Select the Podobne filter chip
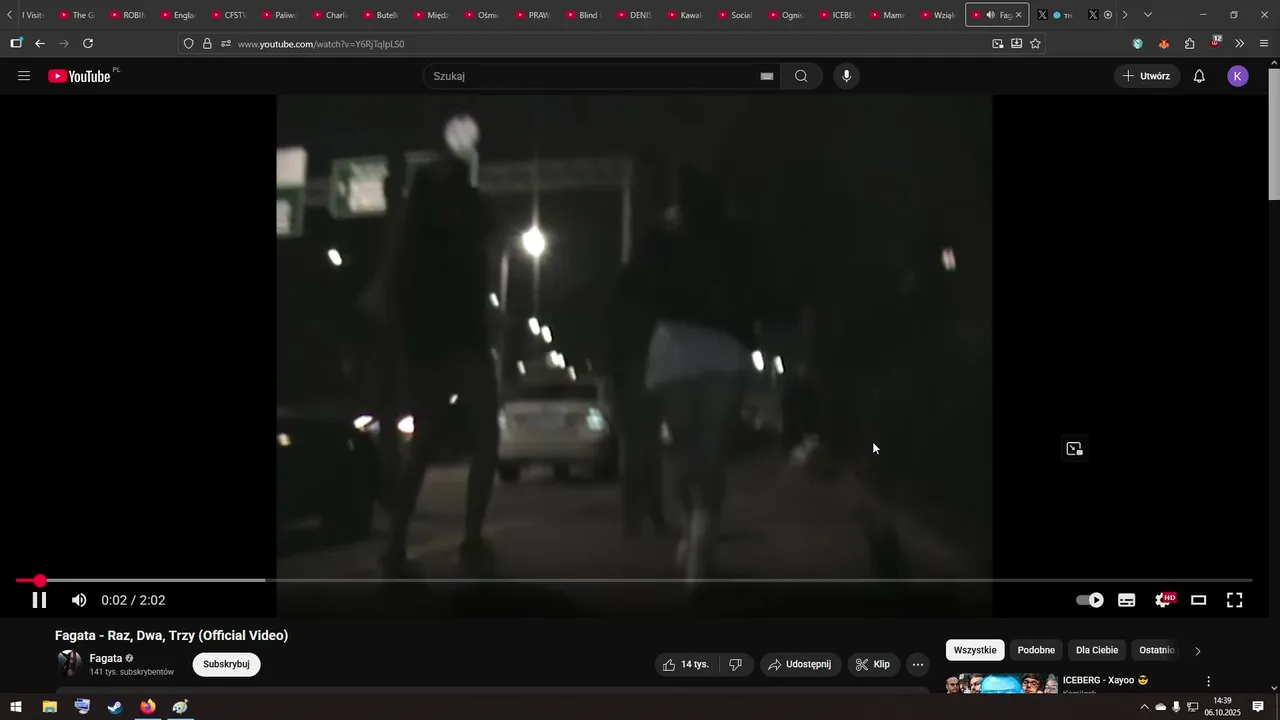1280x720 pixels. pyautogui.click(x=1036, y=650)
